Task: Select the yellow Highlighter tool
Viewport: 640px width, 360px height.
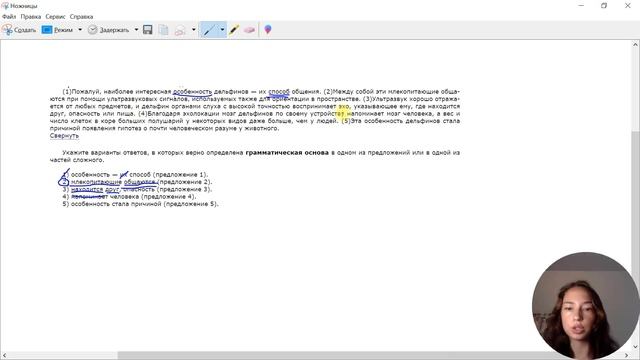Action: [x=234, y=30]
